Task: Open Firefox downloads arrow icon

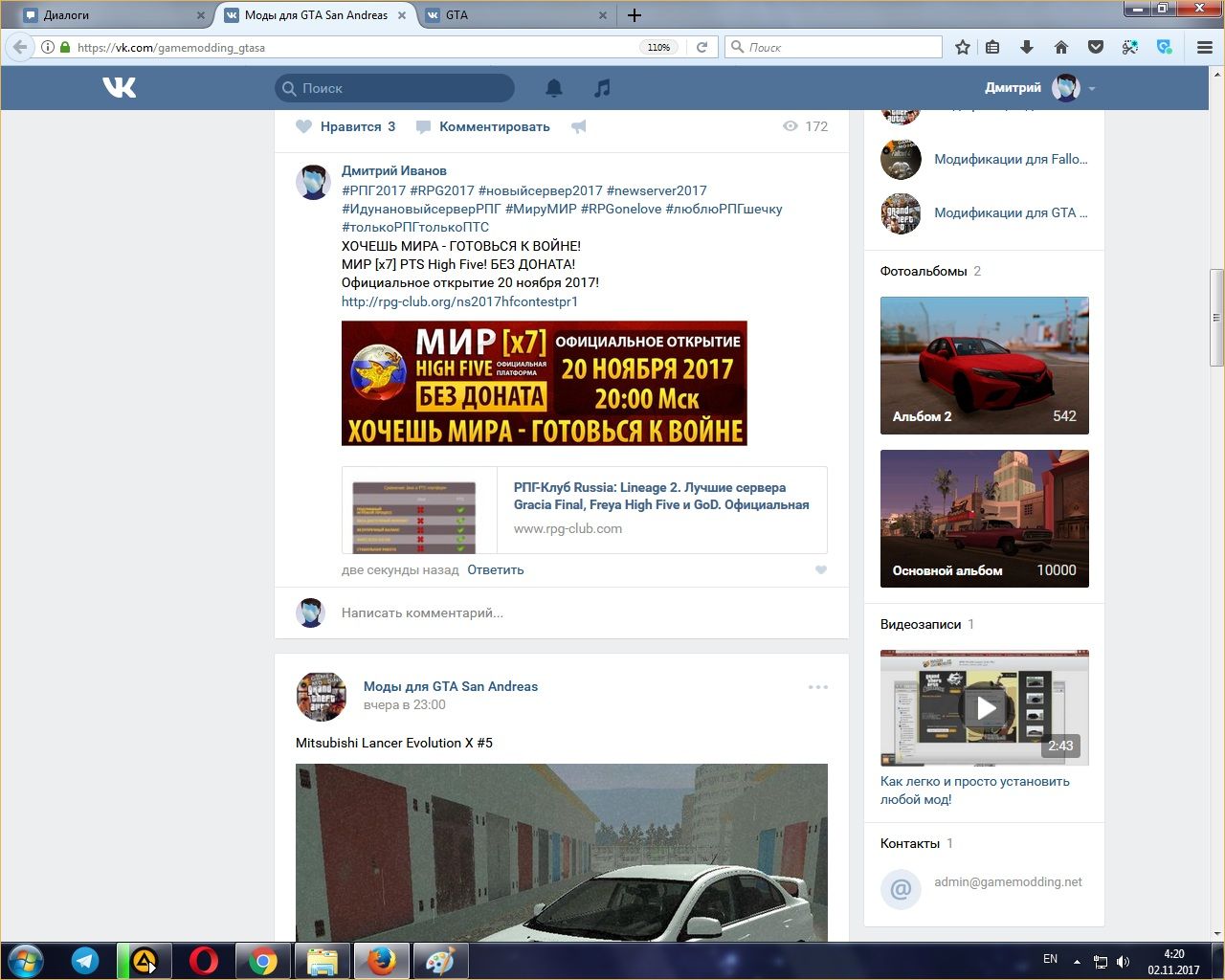Action: coord(1027,47)
